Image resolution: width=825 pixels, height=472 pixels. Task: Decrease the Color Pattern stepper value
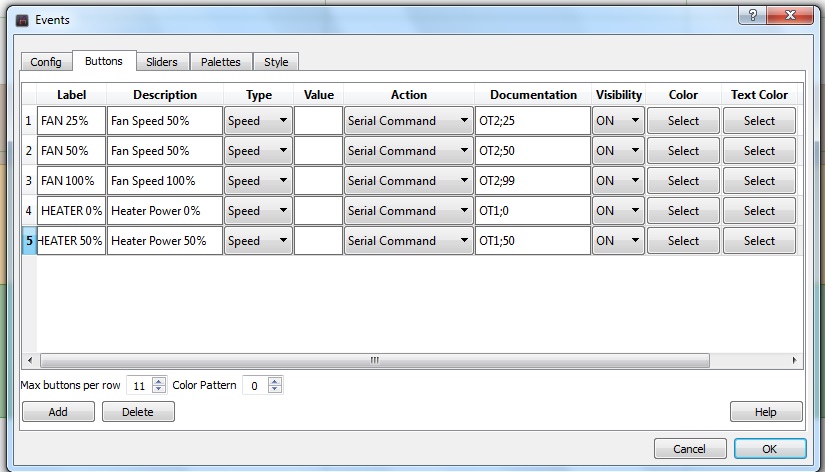pyautogui.click(x=275, y=389)
